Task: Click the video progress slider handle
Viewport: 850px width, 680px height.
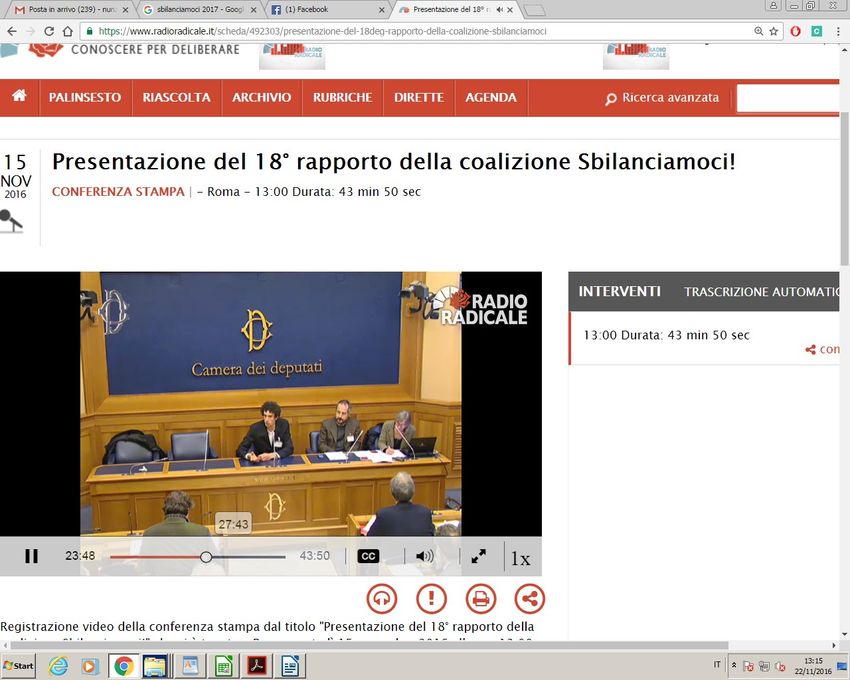Action: 206,557
